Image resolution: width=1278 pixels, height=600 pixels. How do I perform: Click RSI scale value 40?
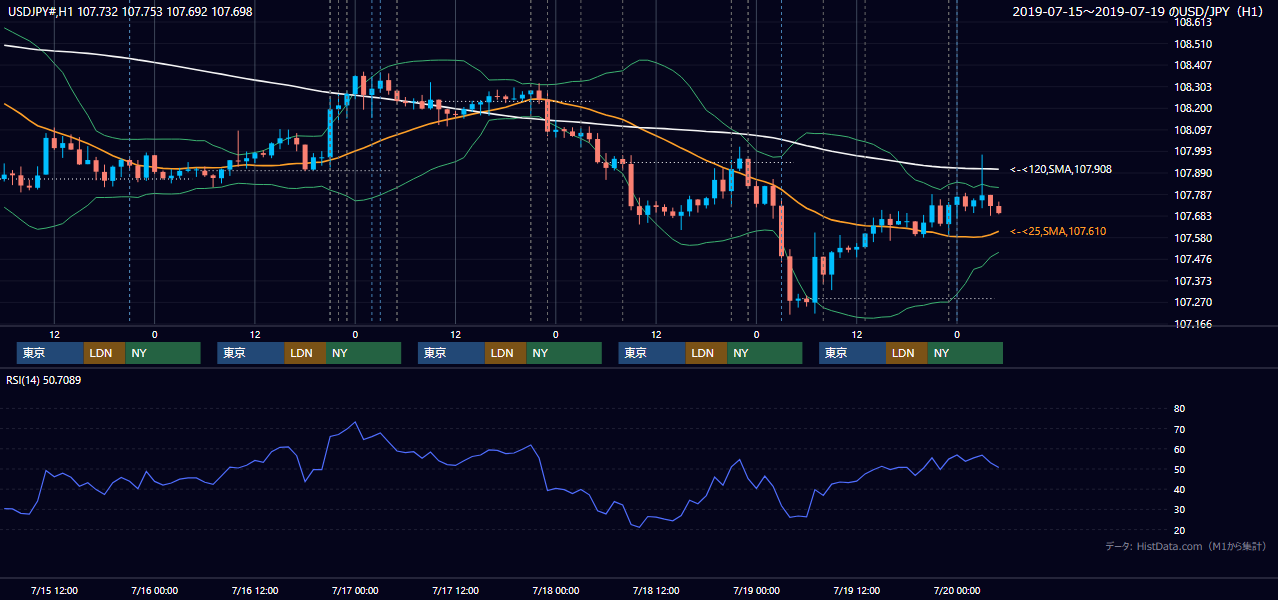1179,490
